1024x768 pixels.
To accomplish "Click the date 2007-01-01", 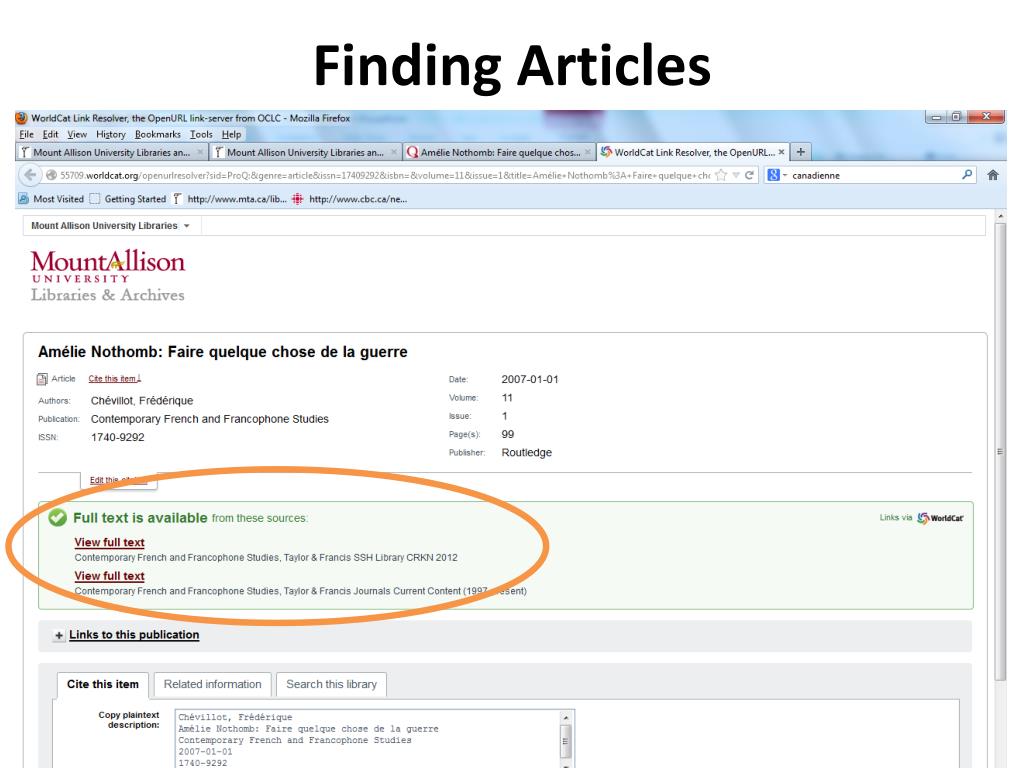I will click(x=530, y=379).
